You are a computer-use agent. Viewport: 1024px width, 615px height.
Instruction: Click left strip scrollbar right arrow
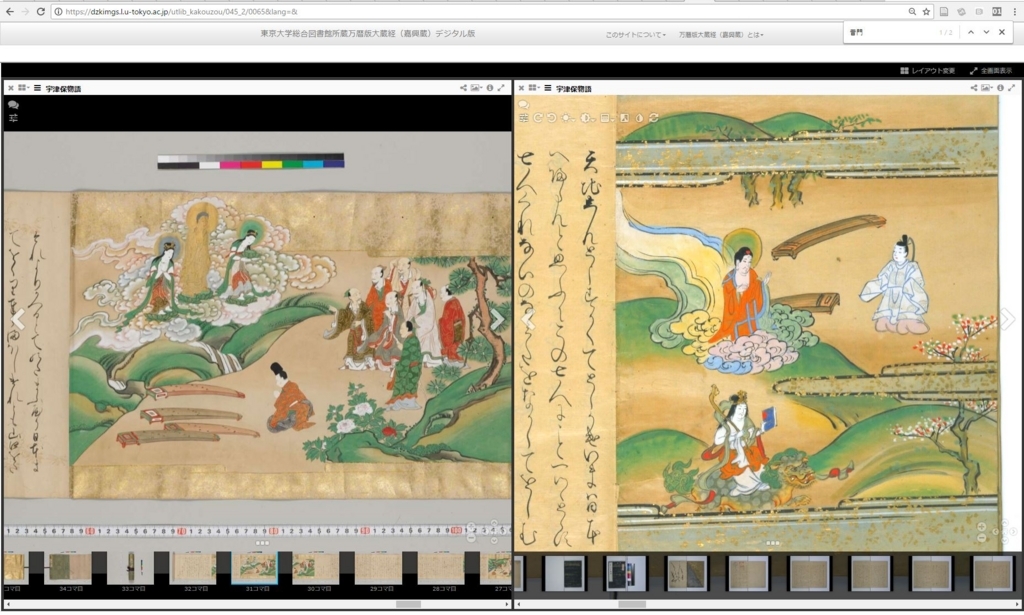(507, 605)
